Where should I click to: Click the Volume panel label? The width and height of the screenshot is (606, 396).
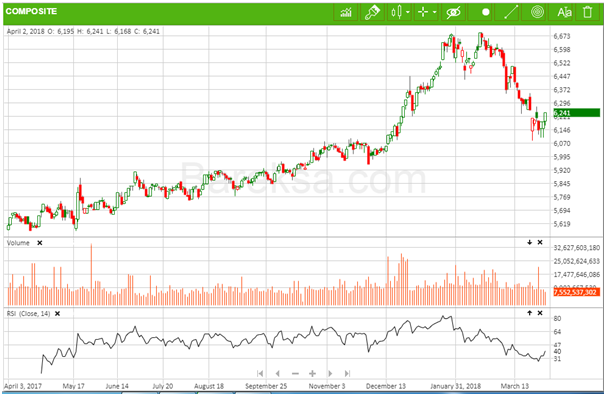18,243
